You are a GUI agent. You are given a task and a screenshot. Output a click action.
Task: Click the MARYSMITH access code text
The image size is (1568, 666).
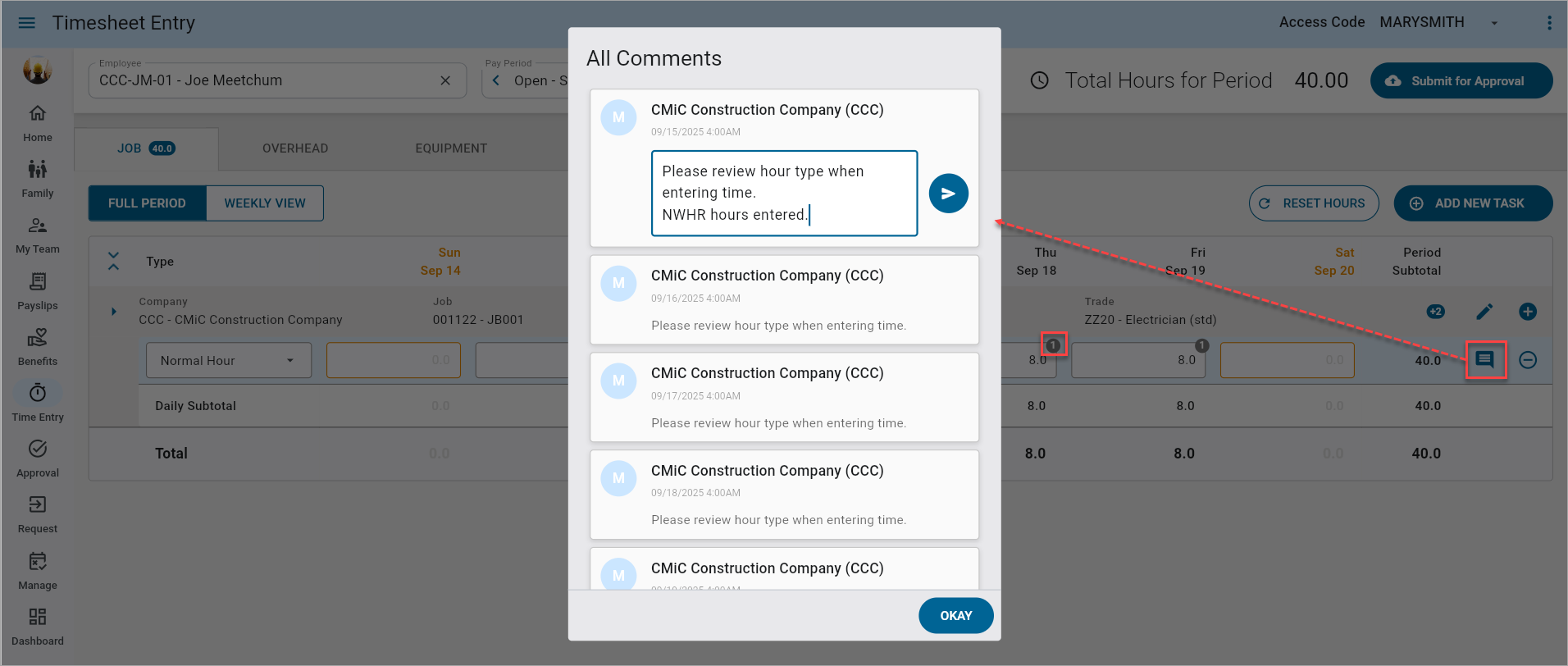[x=1422, y=22]
